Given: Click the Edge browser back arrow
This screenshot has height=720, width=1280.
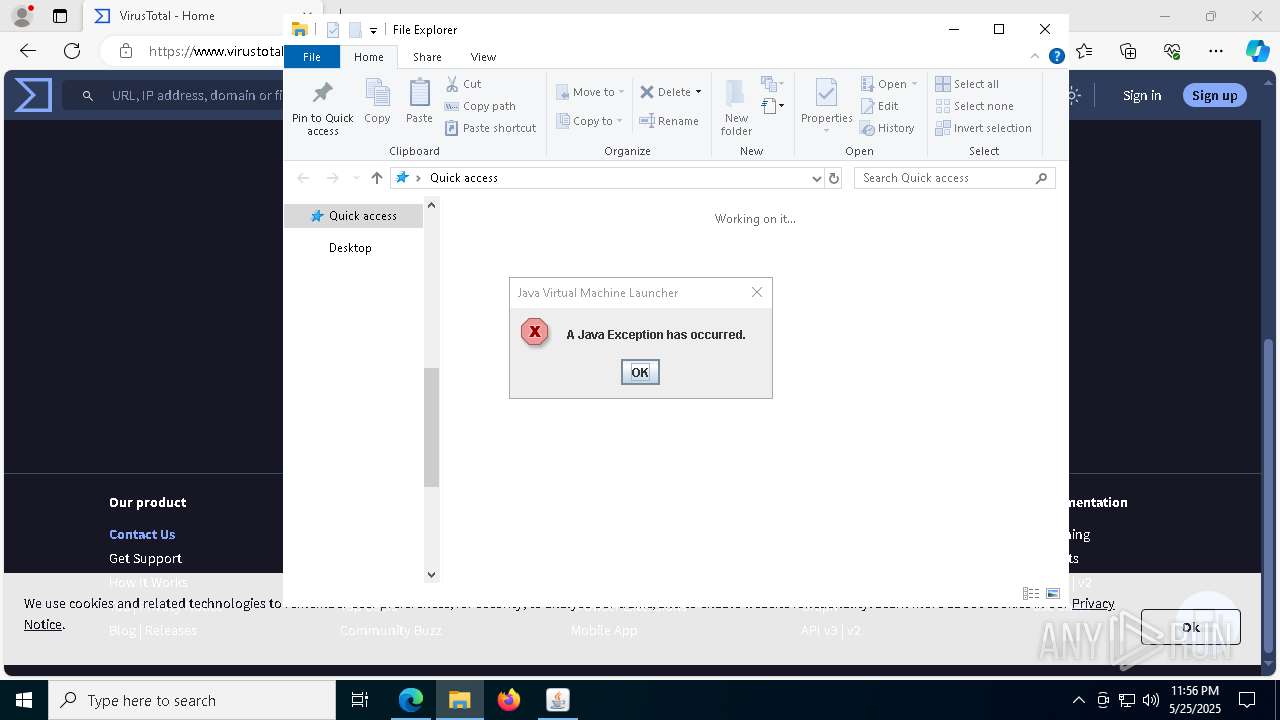Looking at the screenshot, I should (x=28, y=51).
